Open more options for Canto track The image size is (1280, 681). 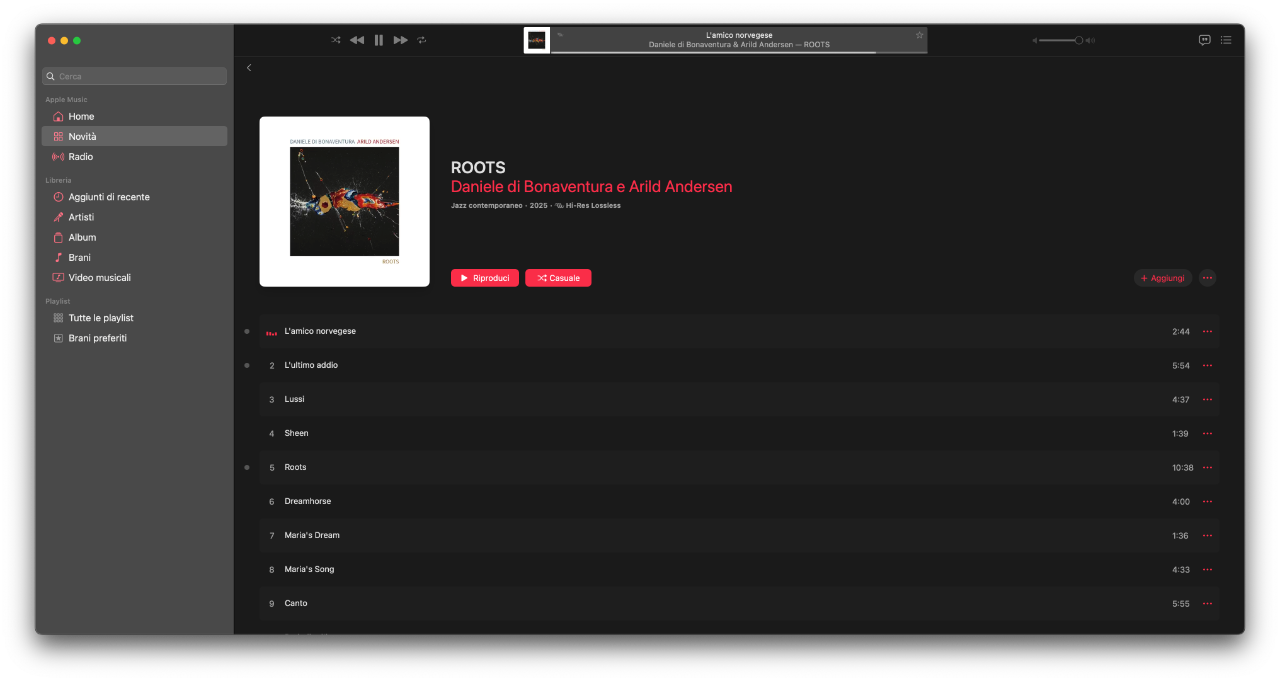click(x=1207, y=603)
